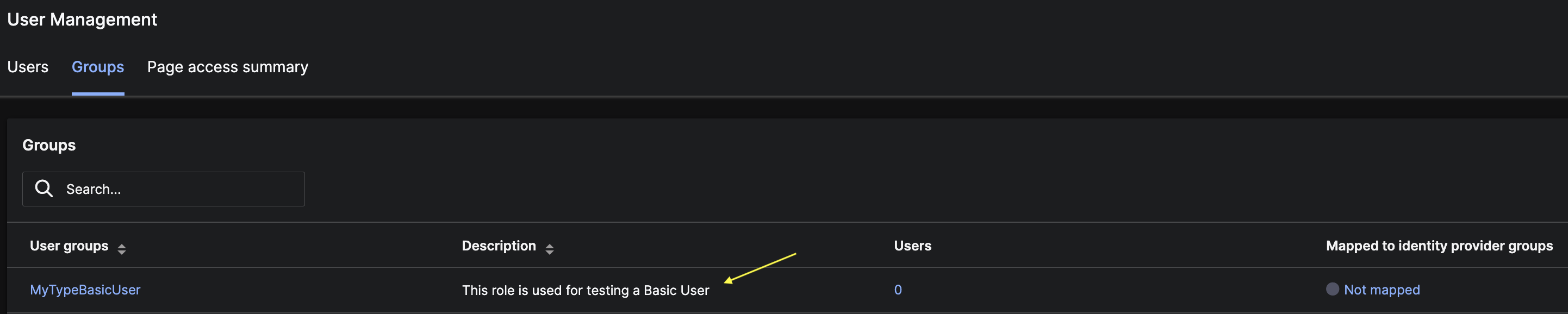
Task: Open the Not mapped link
Action: (x=1382, y=290)
